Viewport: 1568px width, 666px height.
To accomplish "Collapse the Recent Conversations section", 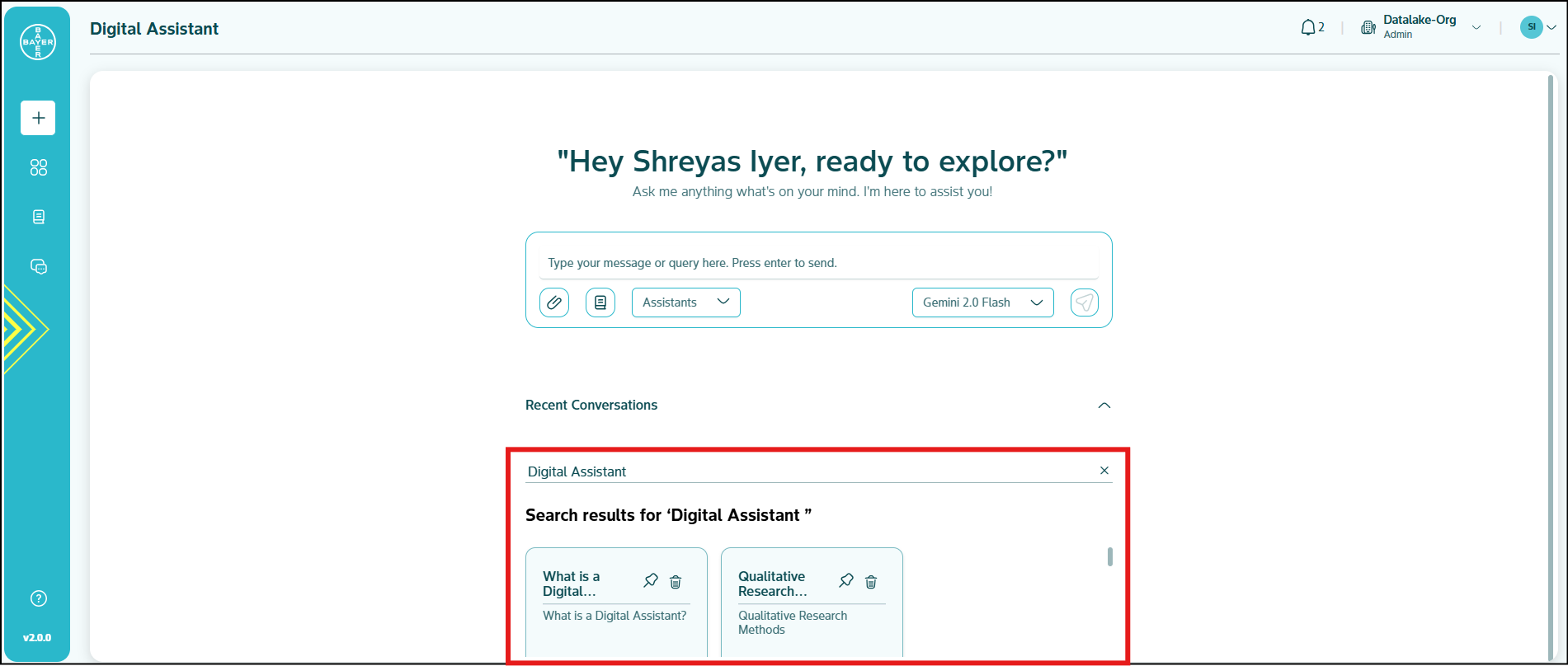I will click(x=1104, y=406).
